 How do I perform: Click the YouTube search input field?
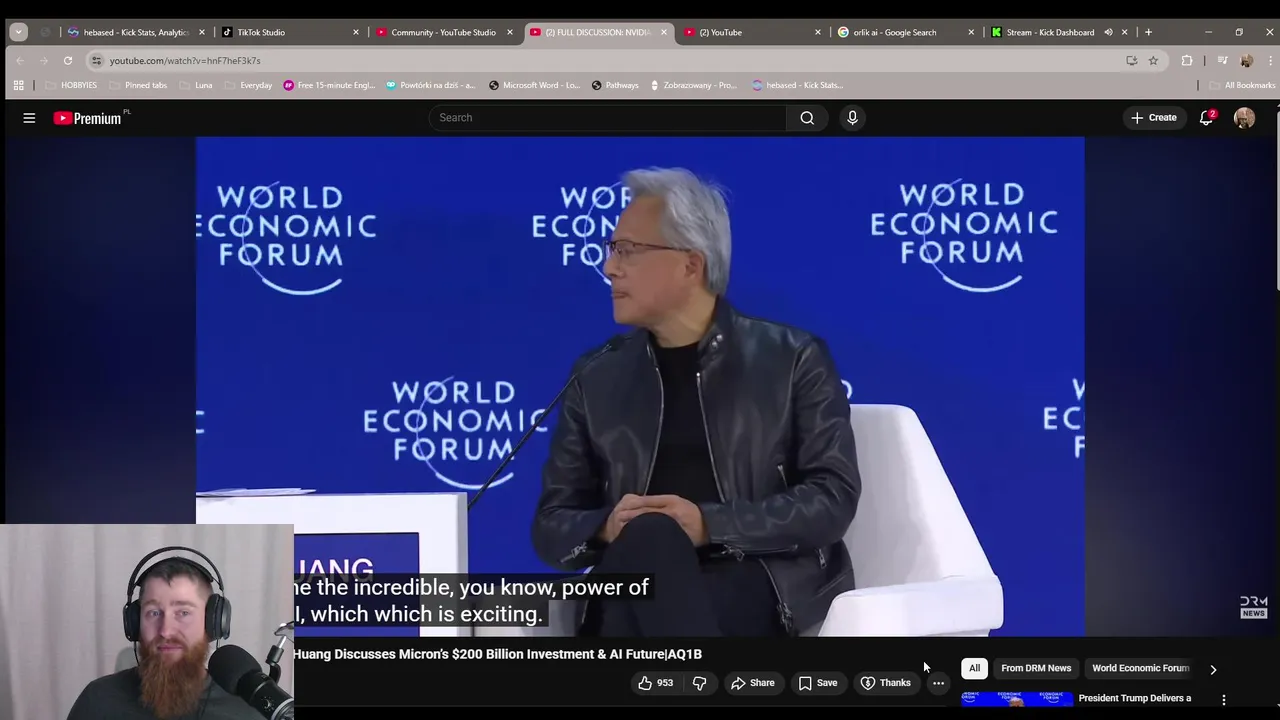tap(610, 118)
